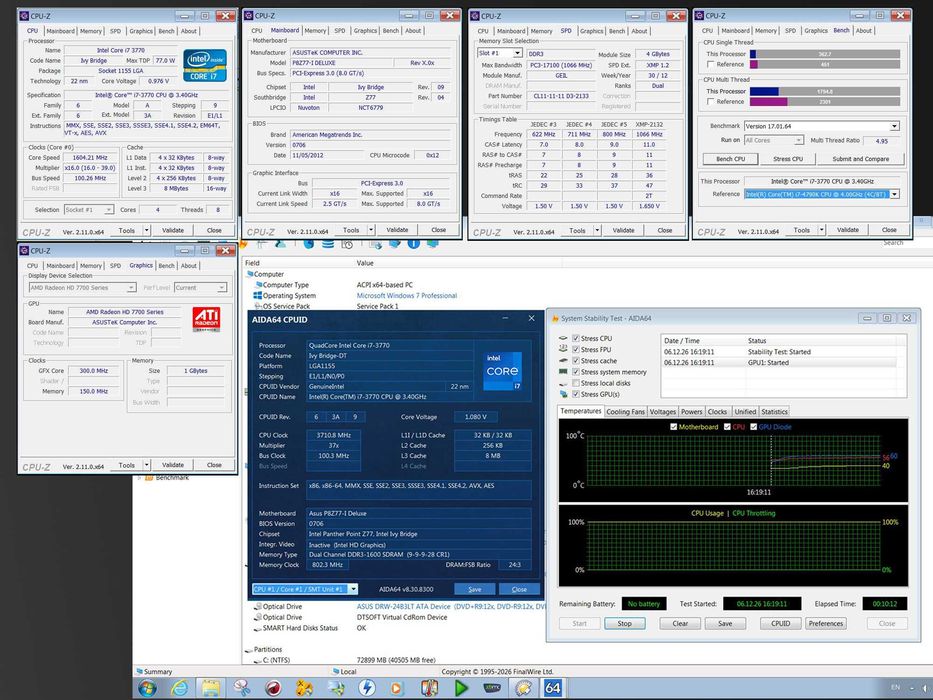Toggle the Stress cache checkbox
This screenshot has width=933, height=700.
tap(575, 361)
